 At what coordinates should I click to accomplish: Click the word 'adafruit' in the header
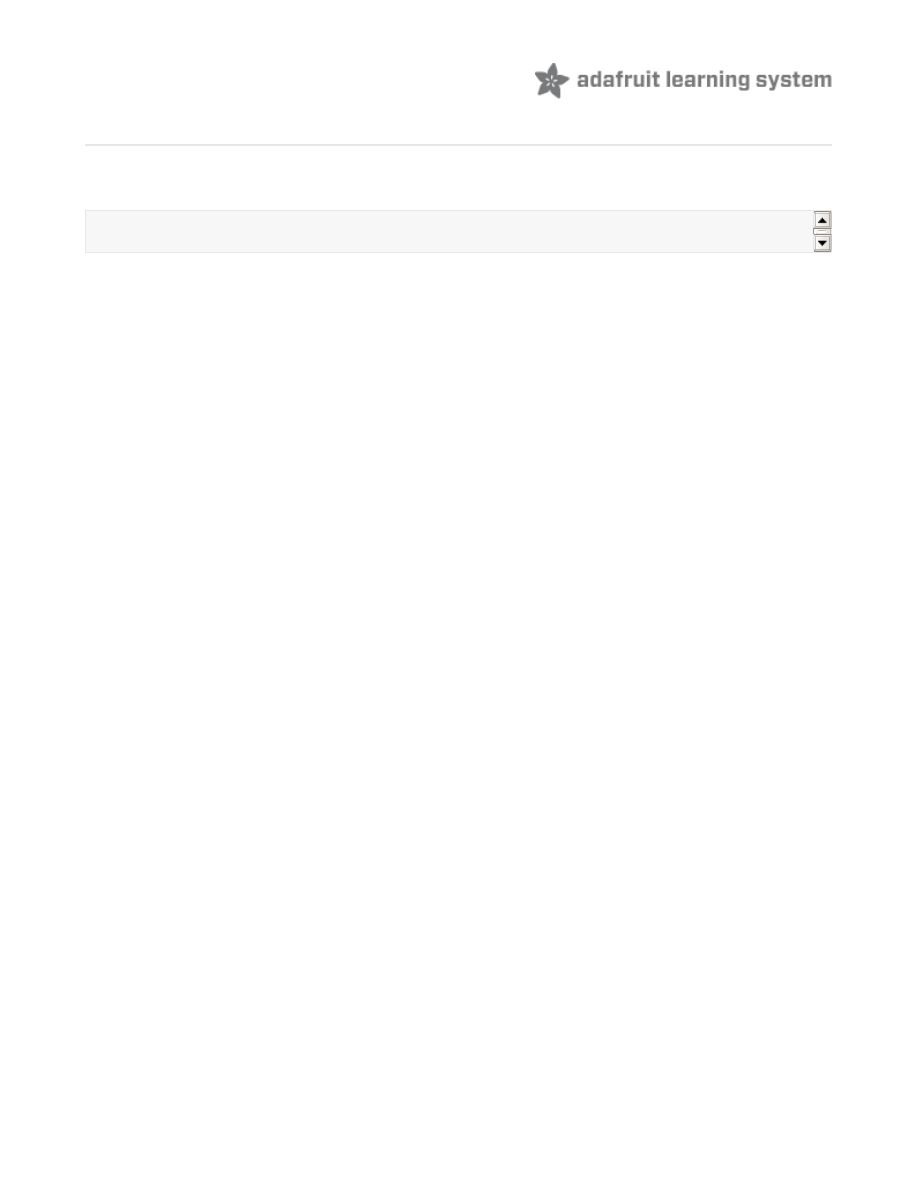[x=618, y=80]
